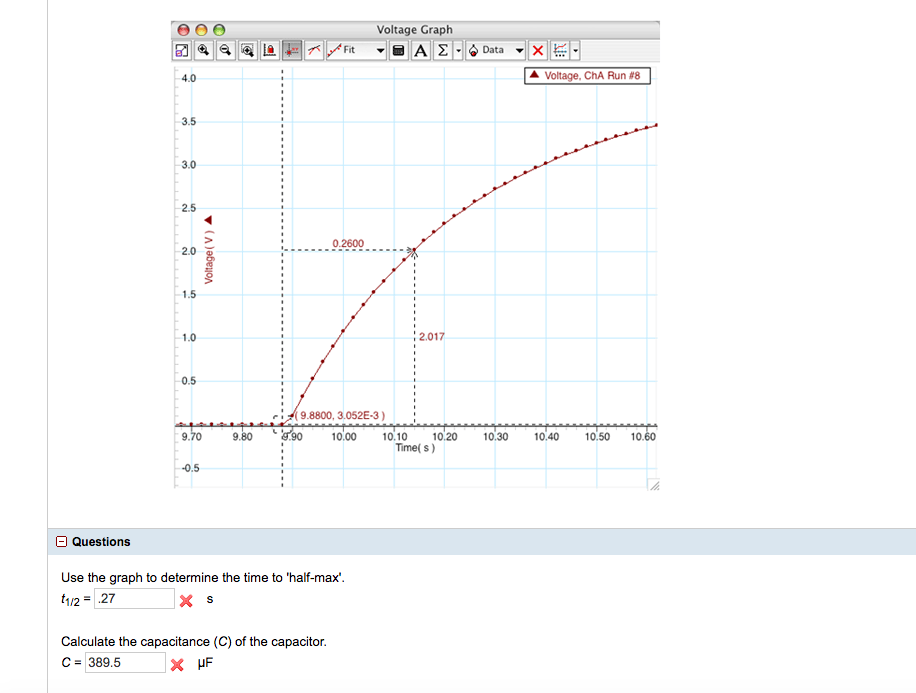Select the Voltage, ChA Run #8 legend
Image resolution: width=916 pixels, height=693 pixels.
point(587,75)
